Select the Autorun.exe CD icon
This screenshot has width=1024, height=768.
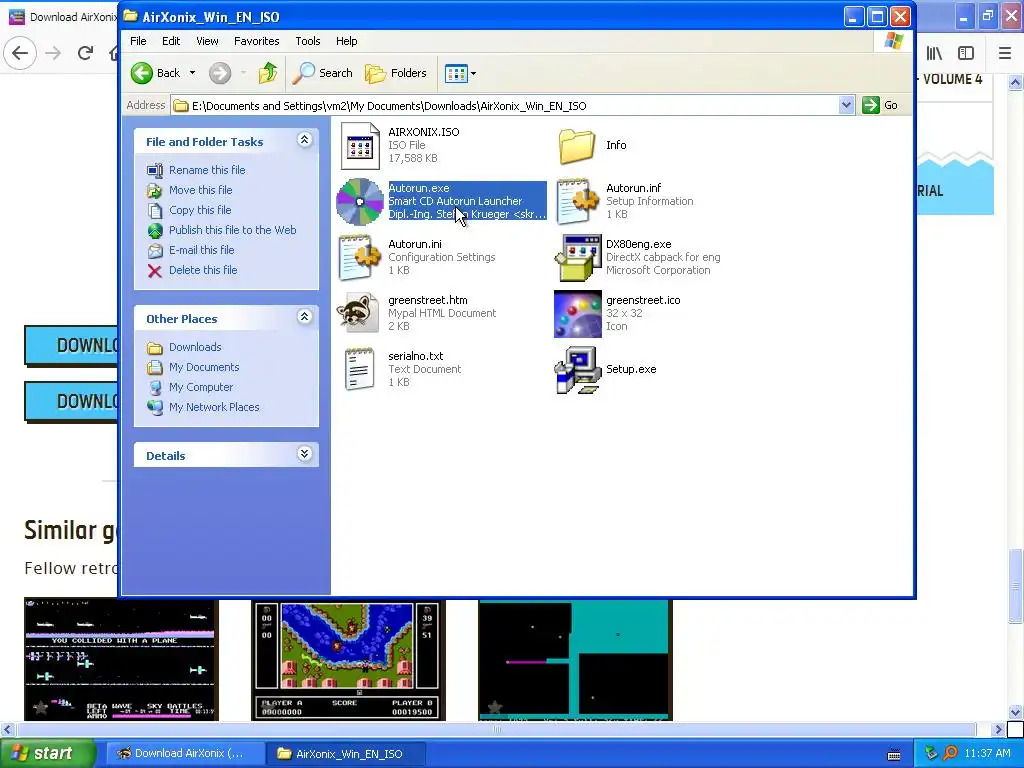tap(360, 202)
